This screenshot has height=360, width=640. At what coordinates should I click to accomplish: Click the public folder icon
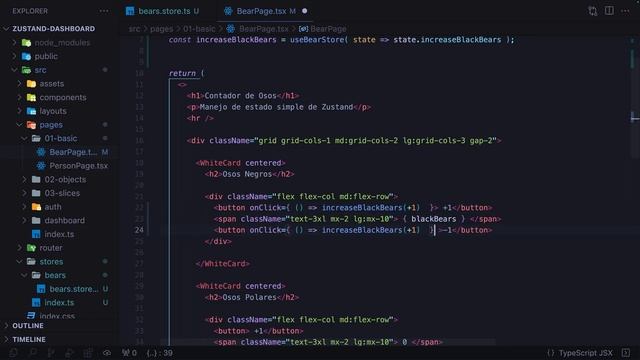click(x=27, y=56)
